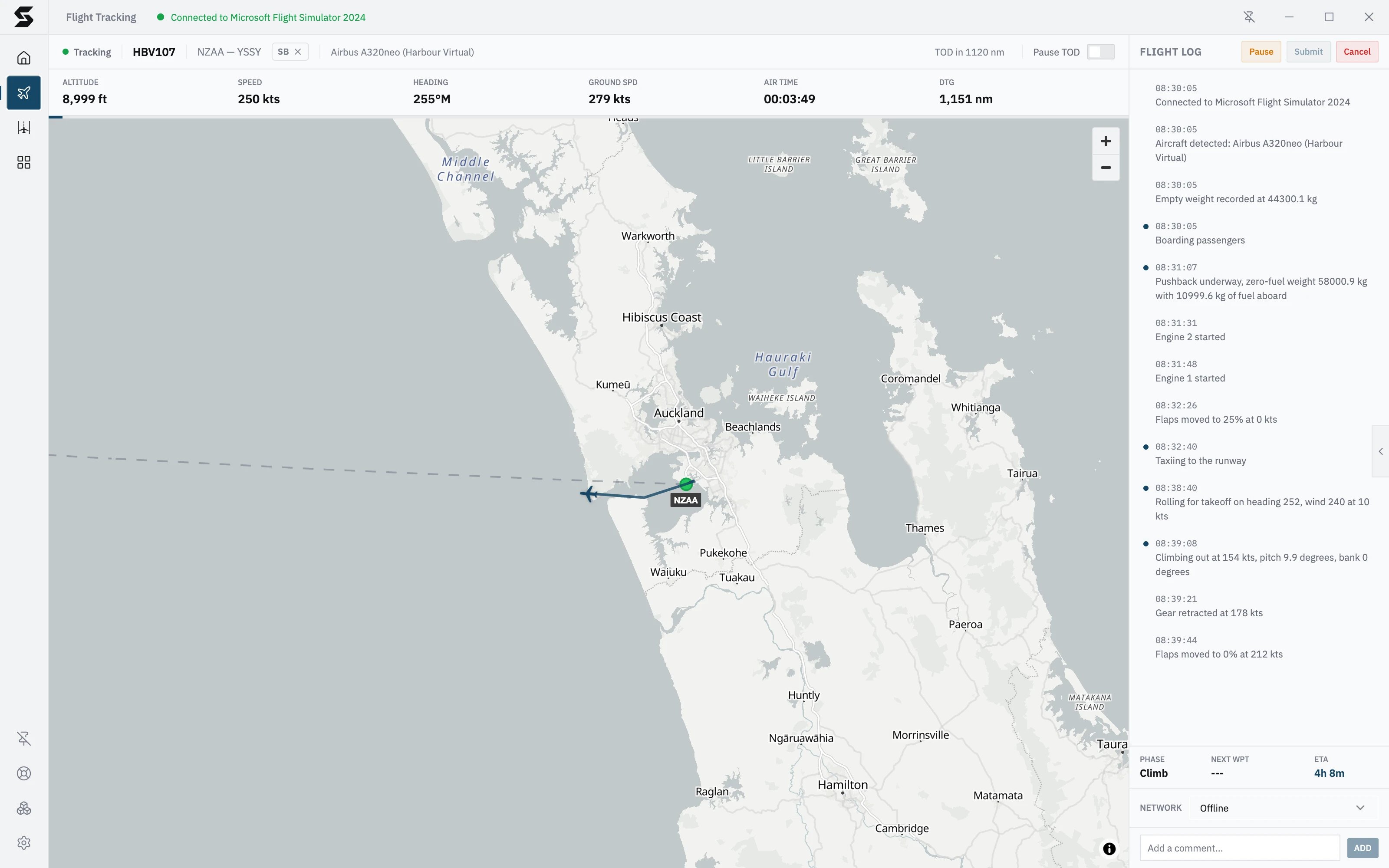
Task: Pause the flight log
Action: (1261, 52)
